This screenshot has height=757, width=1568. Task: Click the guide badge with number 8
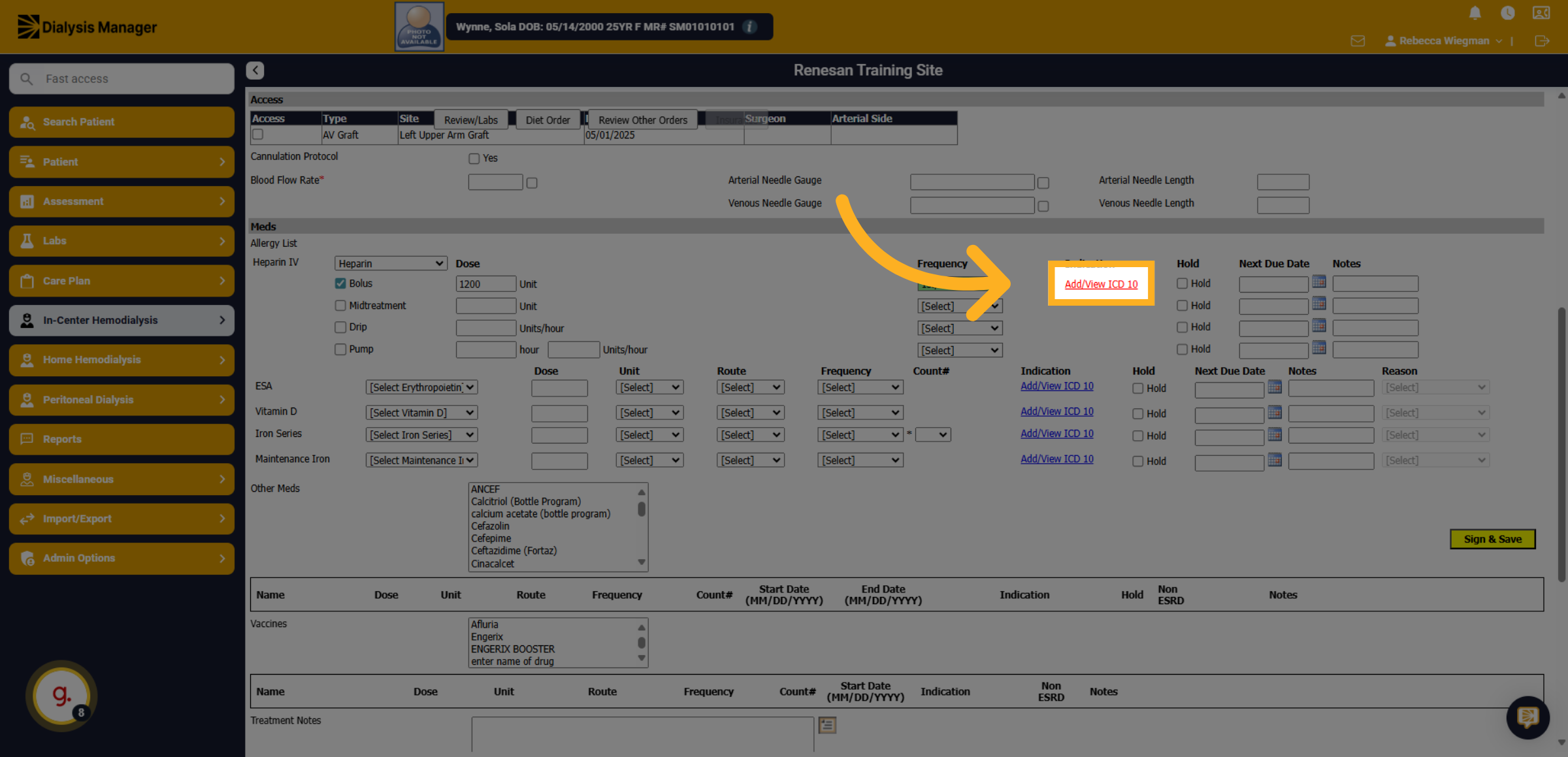[x=61, y=696]
